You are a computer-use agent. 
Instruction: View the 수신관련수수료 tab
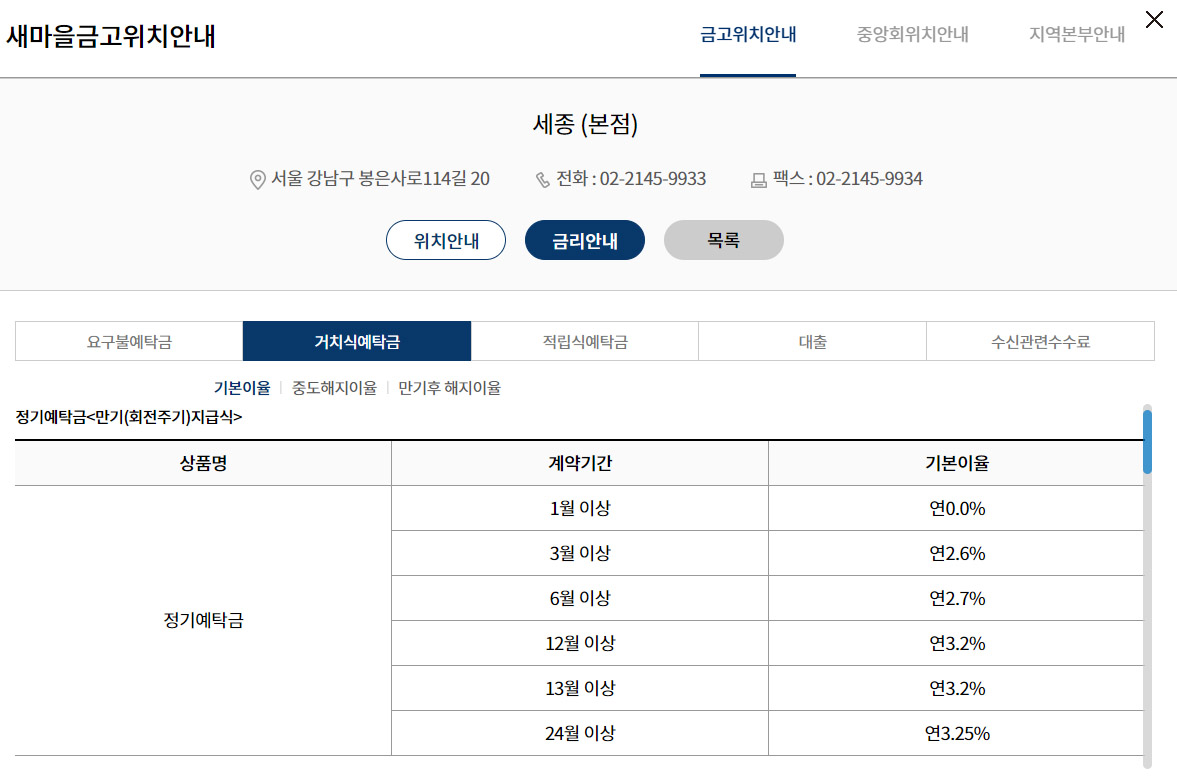pyautogui.click(x=1040, y=340)
